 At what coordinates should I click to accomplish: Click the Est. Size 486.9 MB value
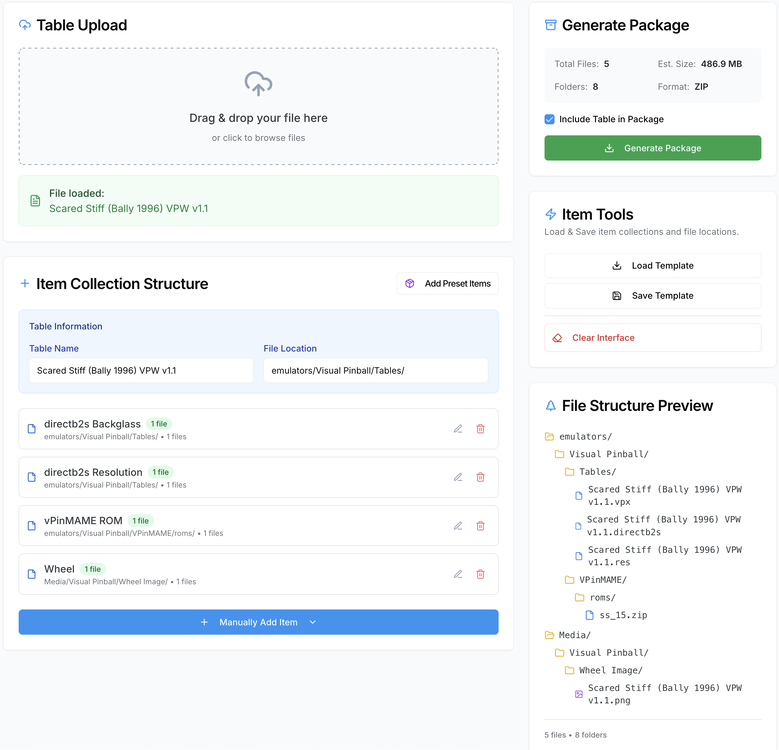(721, 64)
